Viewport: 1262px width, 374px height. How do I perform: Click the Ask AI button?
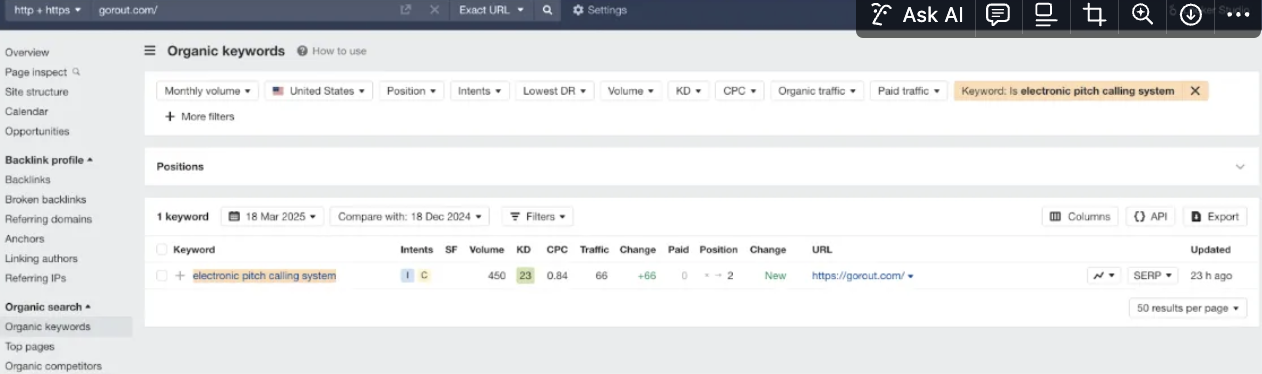point(917,15)
